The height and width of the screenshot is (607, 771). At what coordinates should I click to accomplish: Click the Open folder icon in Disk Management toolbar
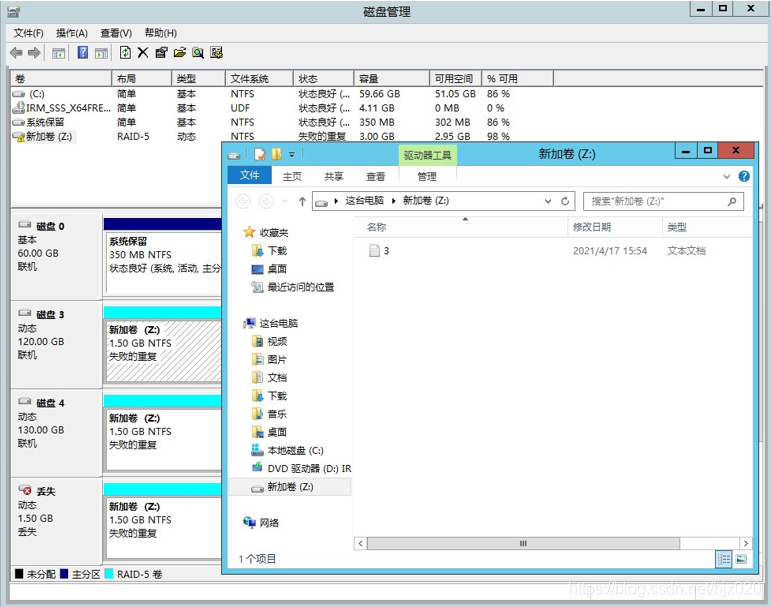[x=179, y=53]
